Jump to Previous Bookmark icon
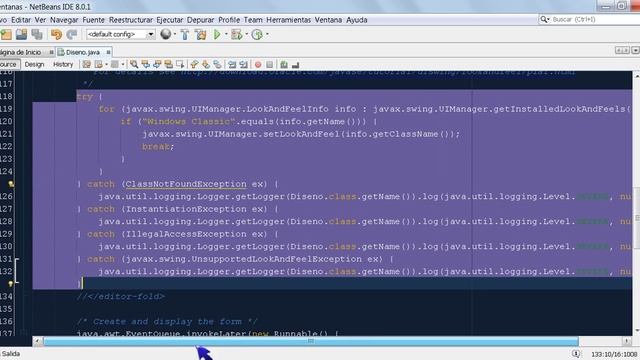The image size is (640, 360). pyautogui.click(x=194, y=64)
